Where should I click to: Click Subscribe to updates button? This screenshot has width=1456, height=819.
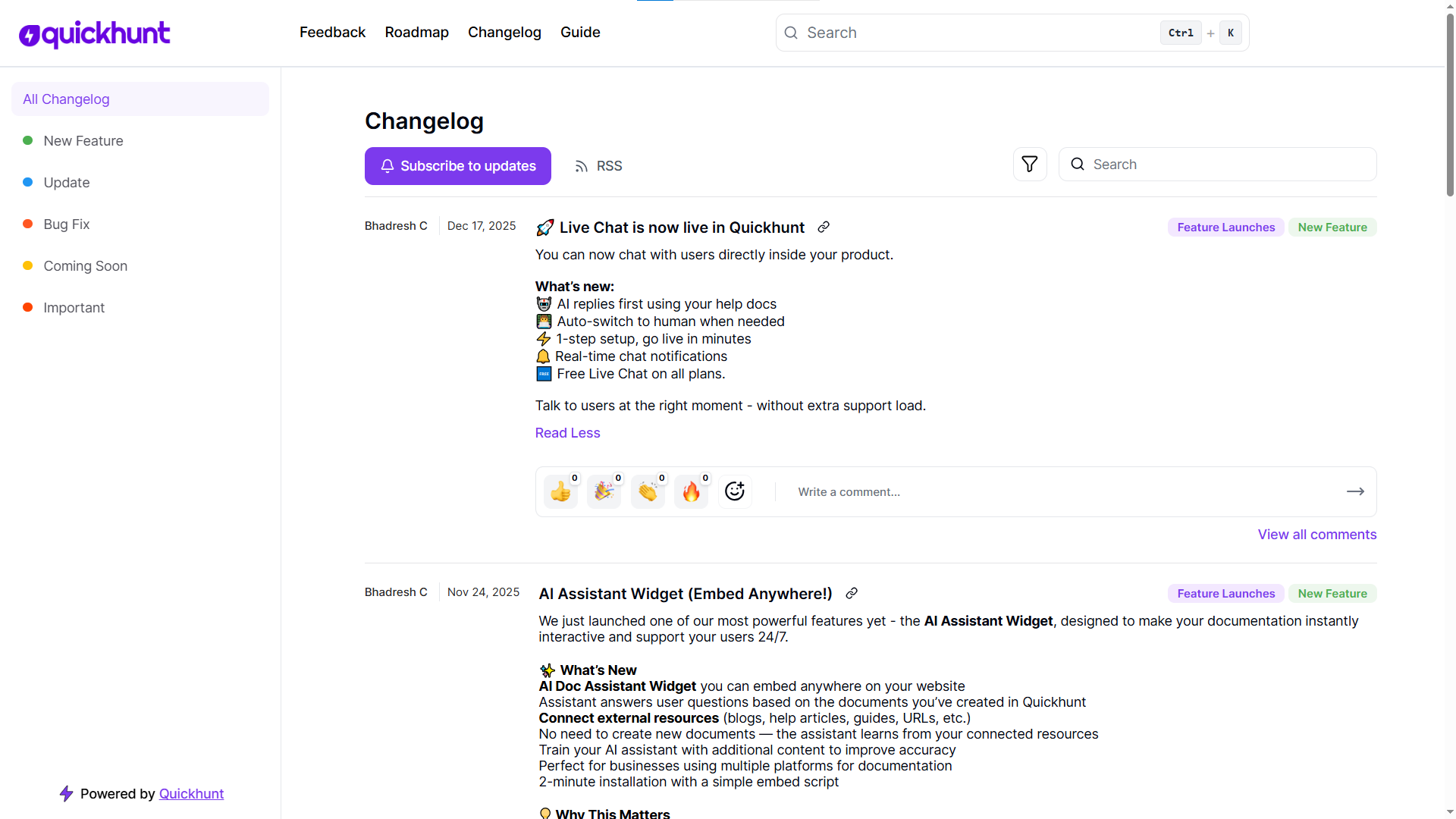(x=458, y=166)
